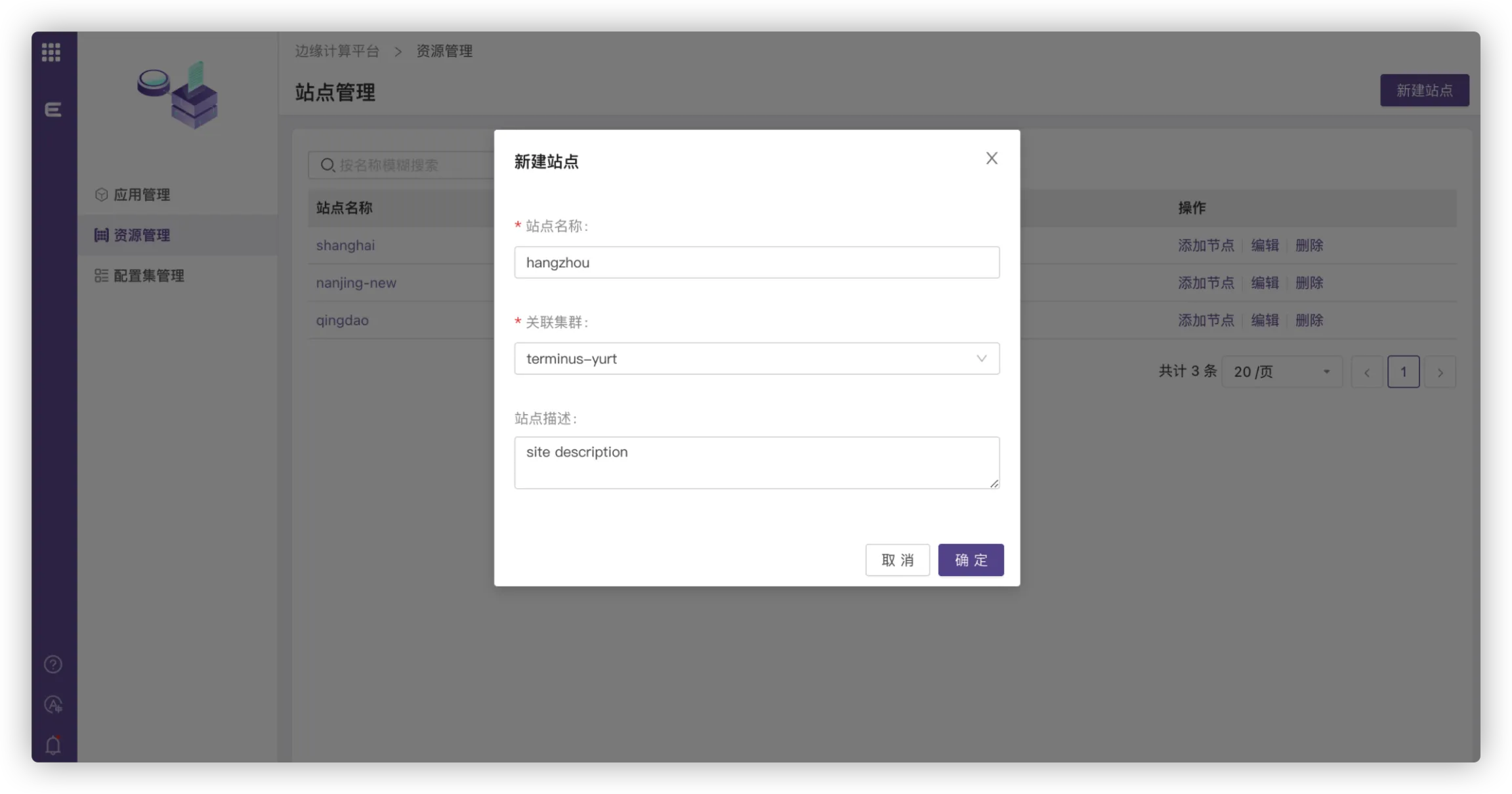
Task: Go to next page arrow
Action: 1440,373
